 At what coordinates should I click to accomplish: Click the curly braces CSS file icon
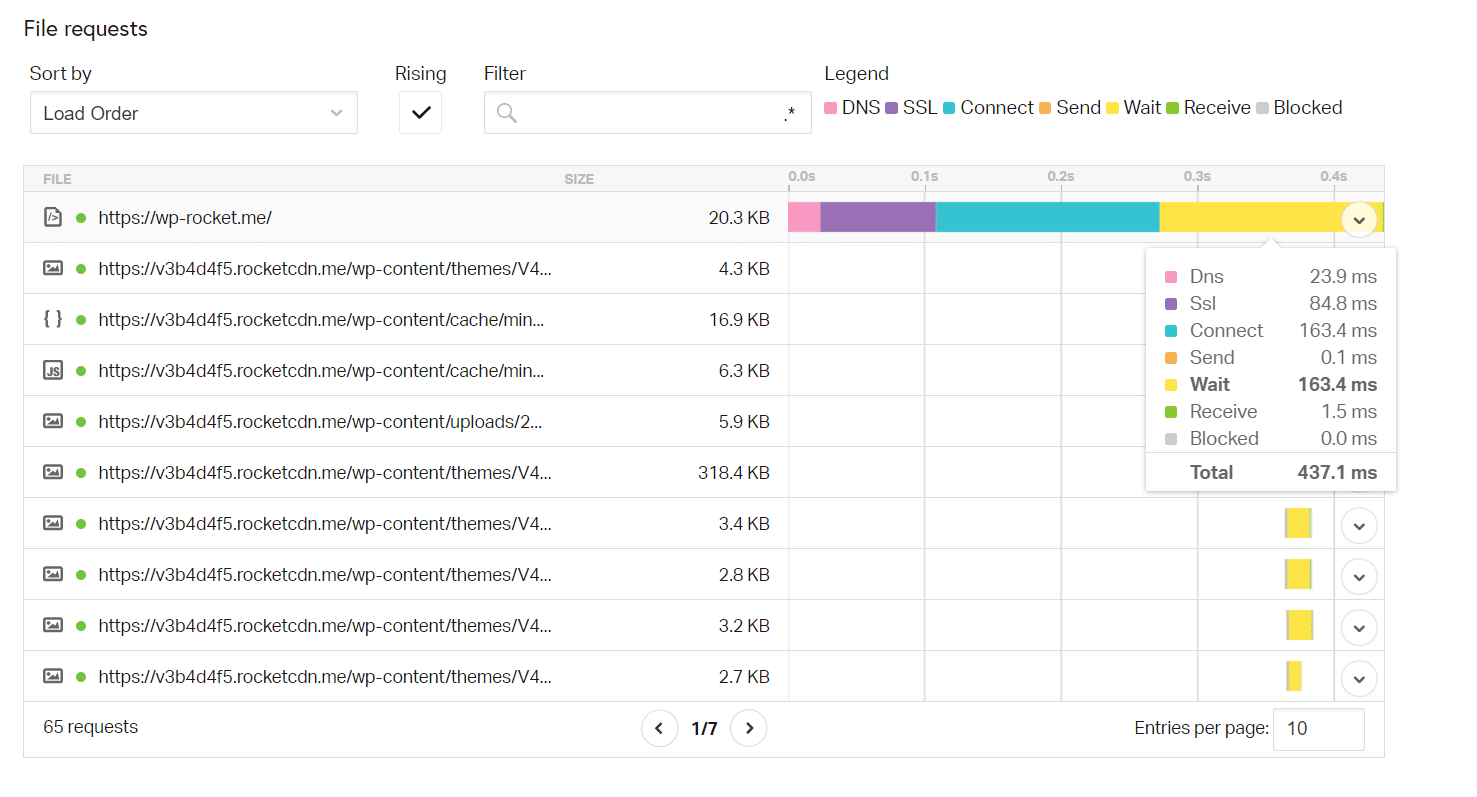53,319
